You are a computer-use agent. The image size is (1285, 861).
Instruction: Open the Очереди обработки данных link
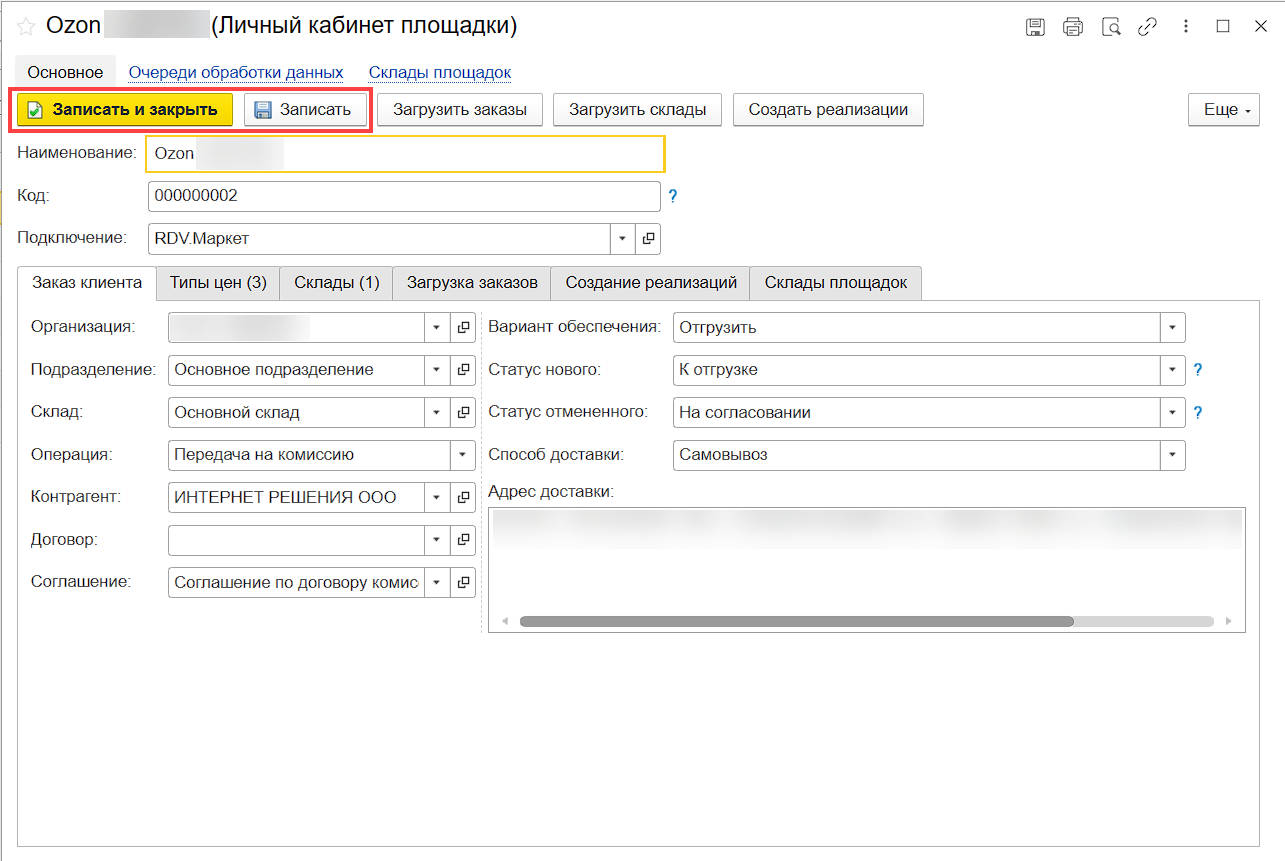[x=236, y=72]
